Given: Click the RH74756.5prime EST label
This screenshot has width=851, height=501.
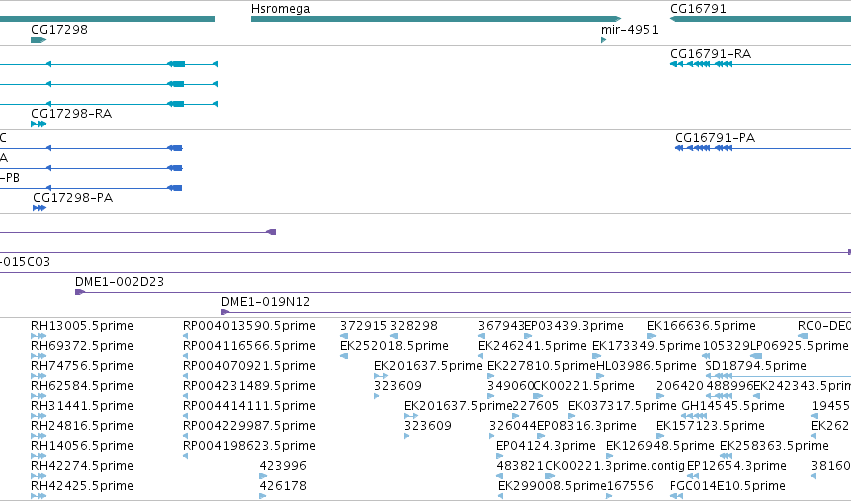Looking at the screenshot, I should tap(82, 366).
